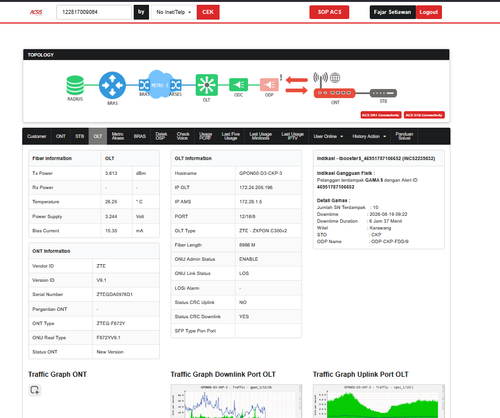Click the green ODC icon in topology
The width and height of the screenshot is (500, 418).
click(x=238, y=85)
